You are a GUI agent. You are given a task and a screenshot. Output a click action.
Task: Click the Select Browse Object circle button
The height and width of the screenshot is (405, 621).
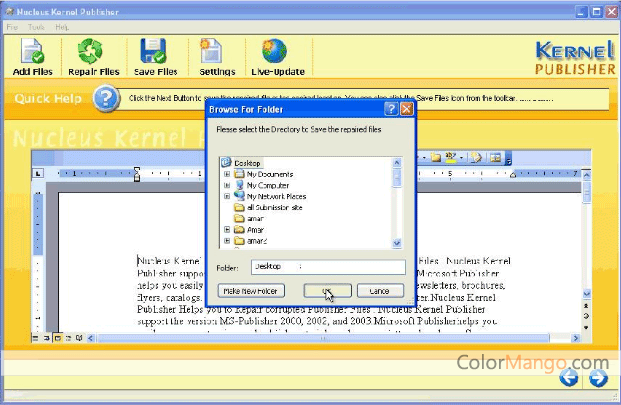coord(587,316)
